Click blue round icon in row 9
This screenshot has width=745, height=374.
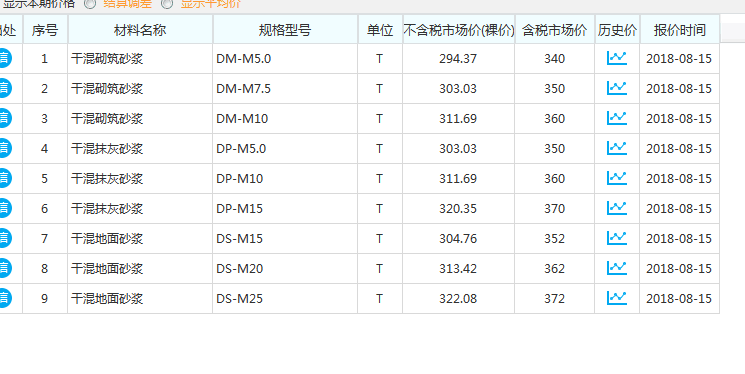[5, 298]
